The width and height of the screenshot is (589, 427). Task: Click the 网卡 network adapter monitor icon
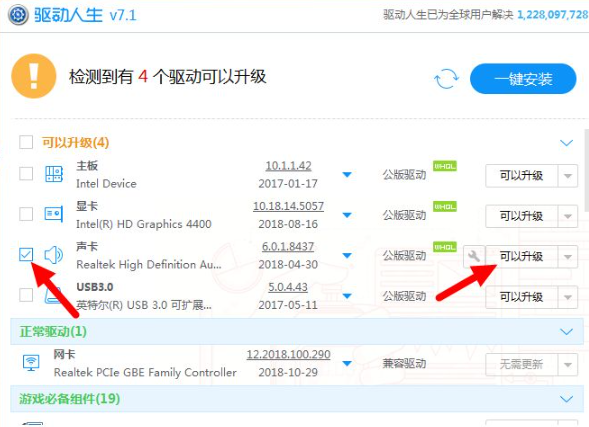click(31, 363)
